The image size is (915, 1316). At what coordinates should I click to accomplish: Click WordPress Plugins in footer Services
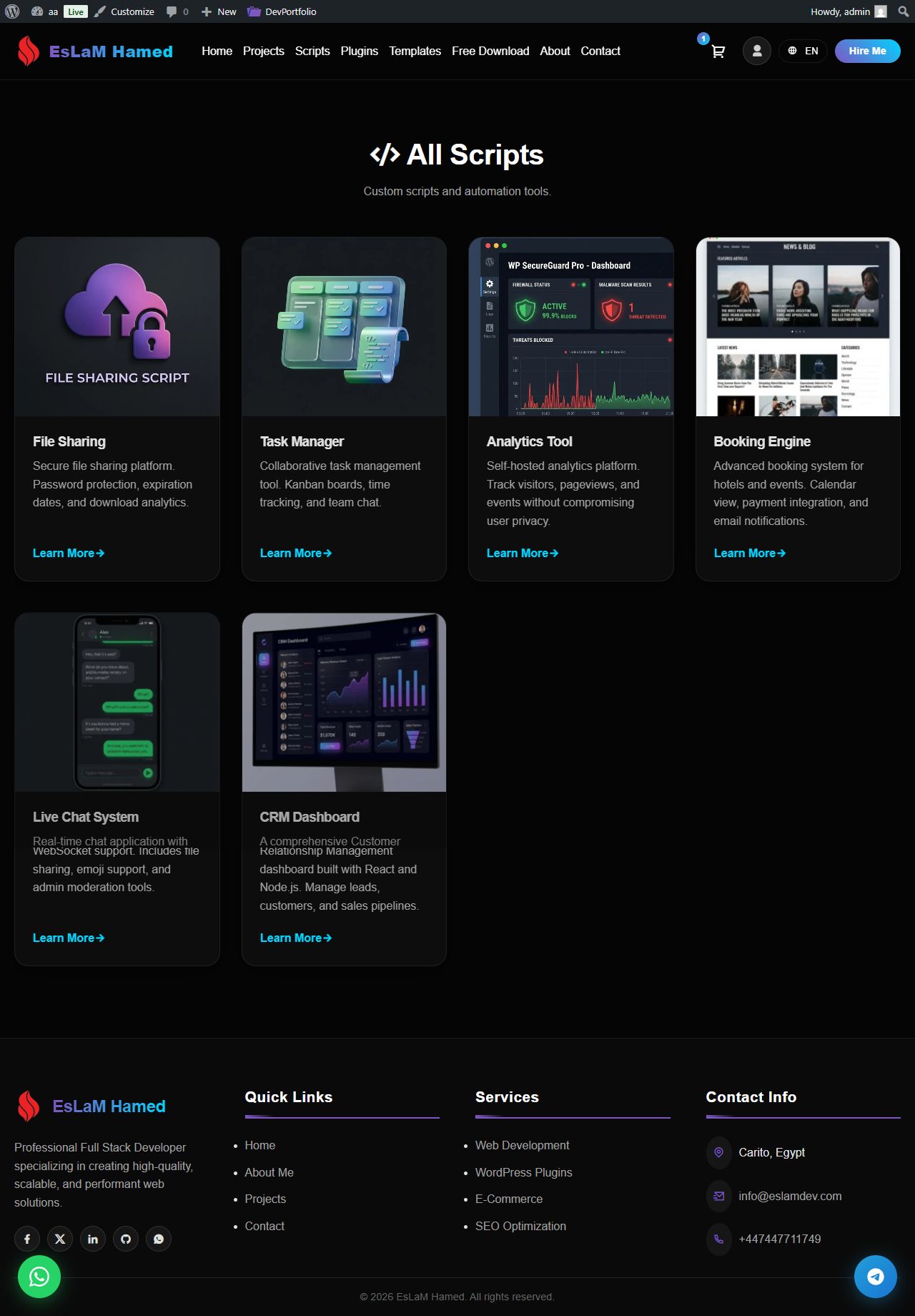tap(524, 1172)
